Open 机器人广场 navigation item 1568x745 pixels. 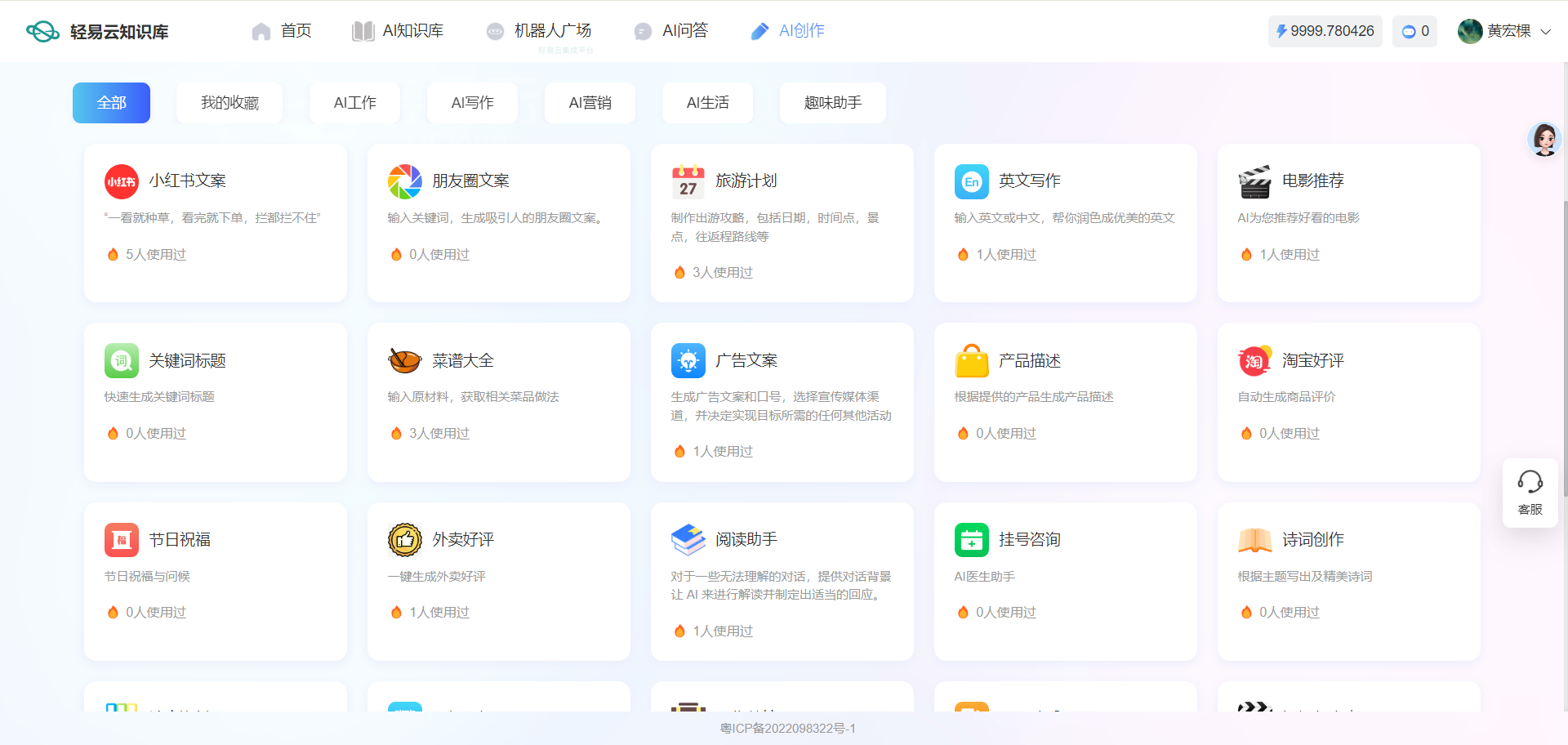553,31
